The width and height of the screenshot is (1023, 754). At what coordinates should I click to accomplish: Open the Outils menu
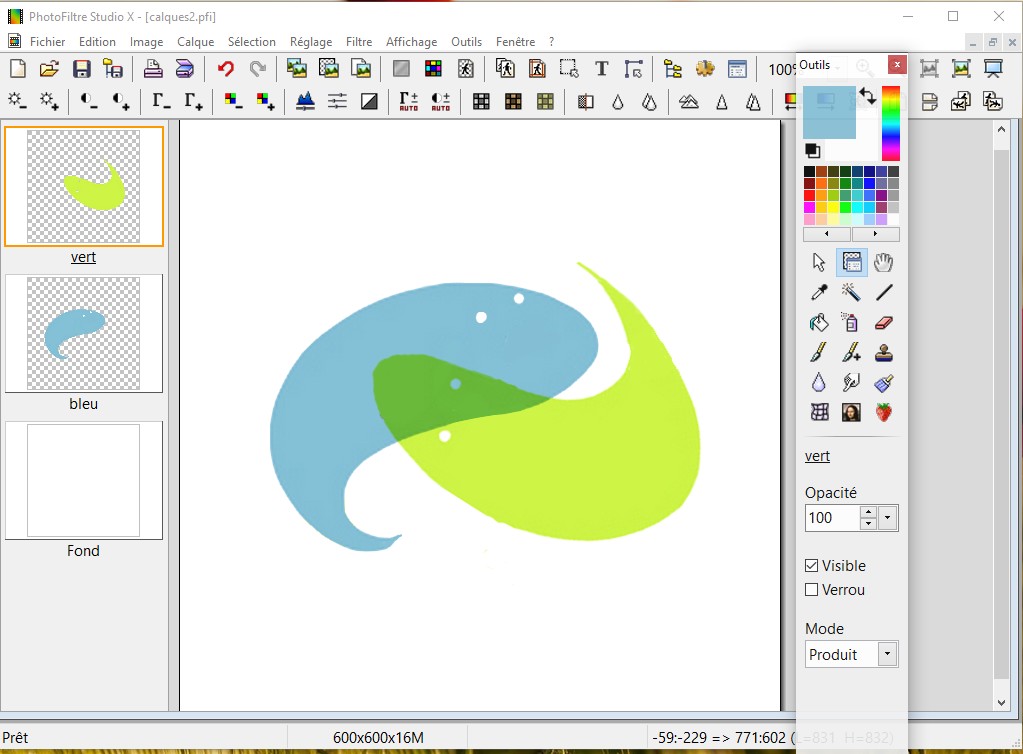[466, 42]
